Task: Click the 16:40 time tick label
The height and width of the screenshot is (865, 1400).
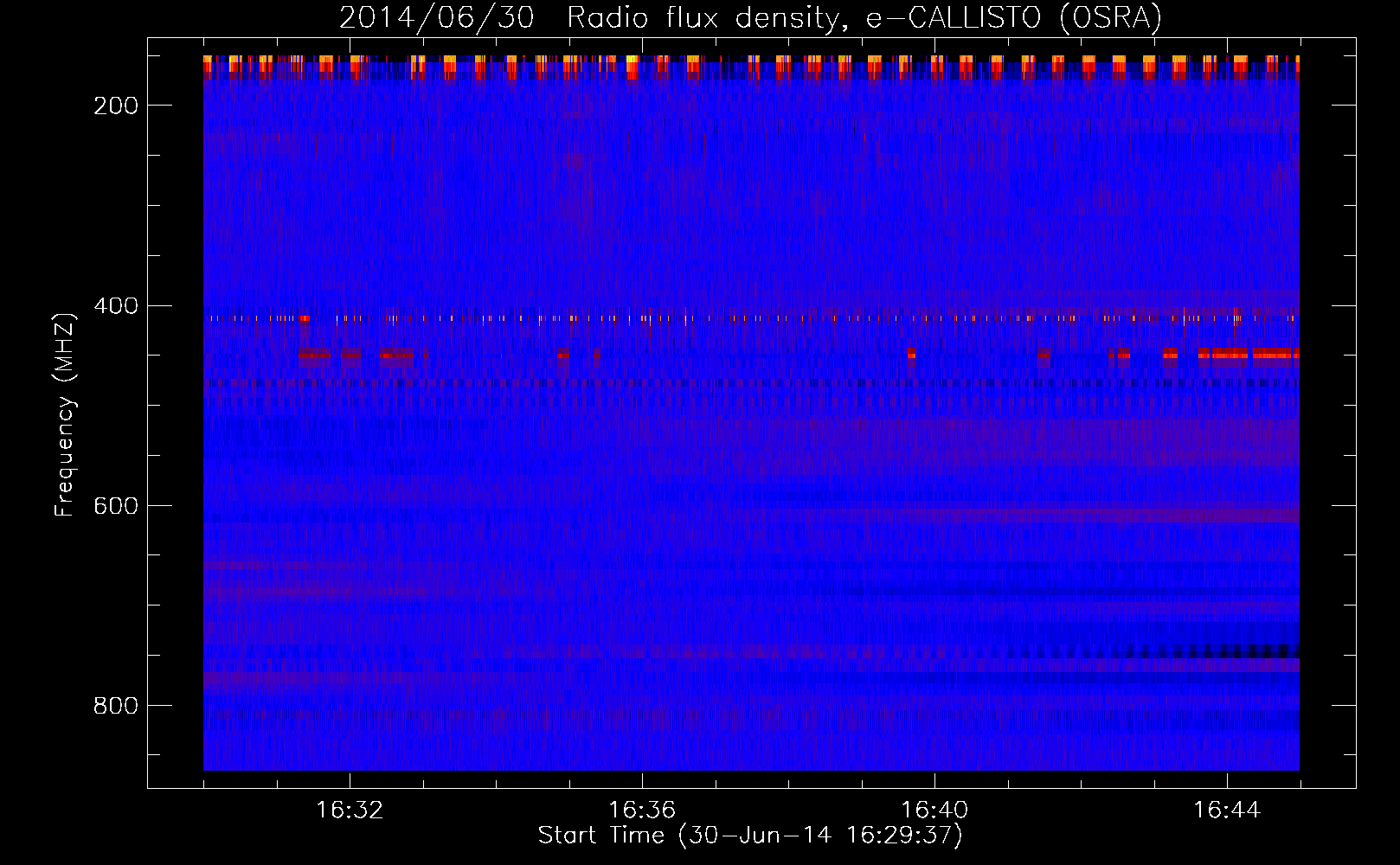Action: pos(934,811)
